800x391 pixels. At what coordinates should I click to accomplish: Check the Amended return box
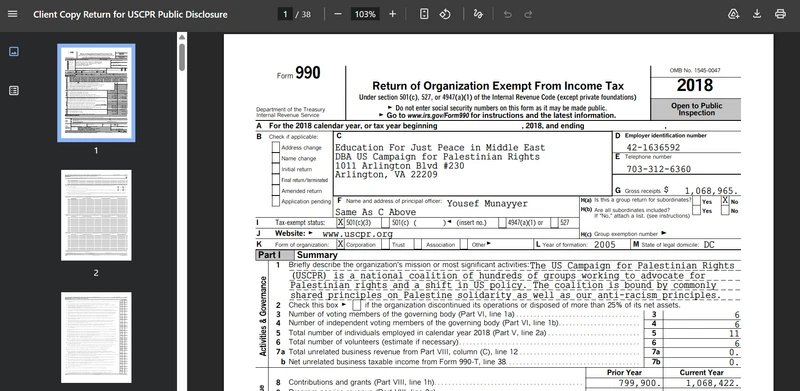[x=276, y=190]
